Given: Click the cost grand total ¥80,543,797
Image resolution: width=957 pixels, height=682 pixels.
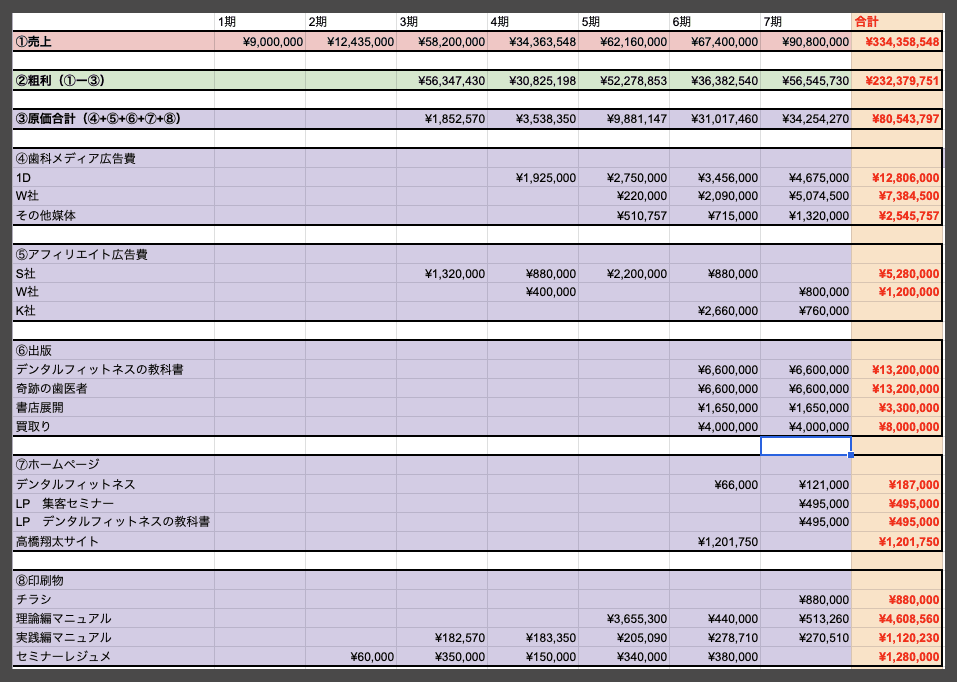Looking at the screenshot, I should 897,118.
